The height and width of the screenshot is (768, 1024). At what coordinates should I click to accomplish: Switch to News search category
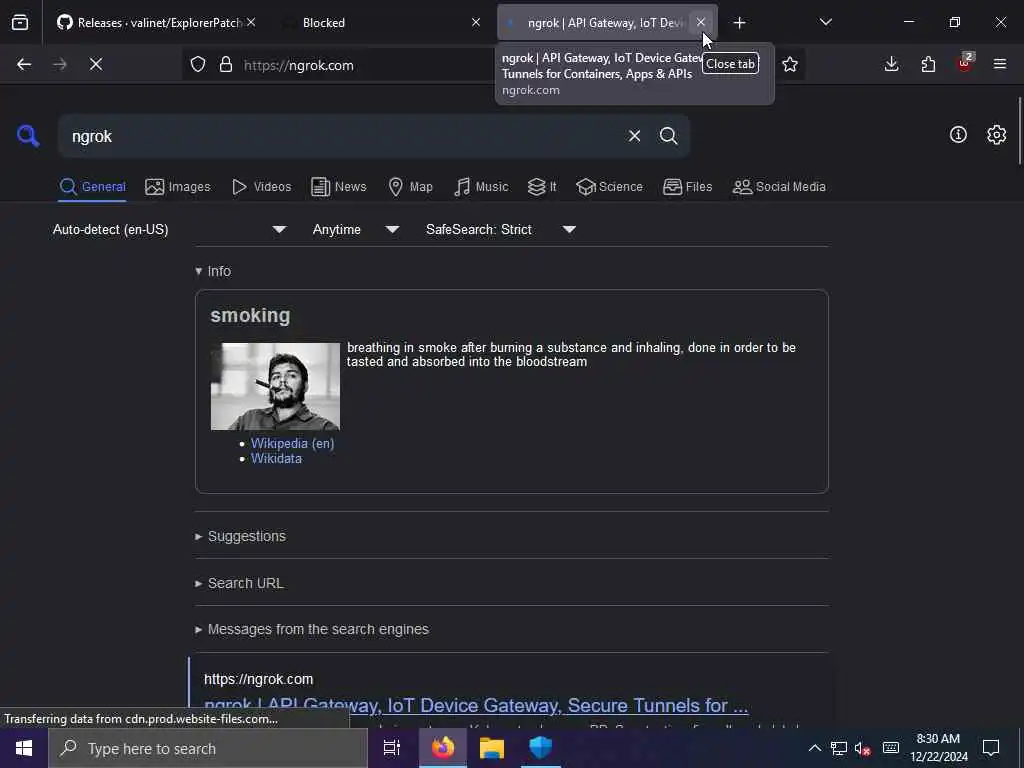point(338,187)
